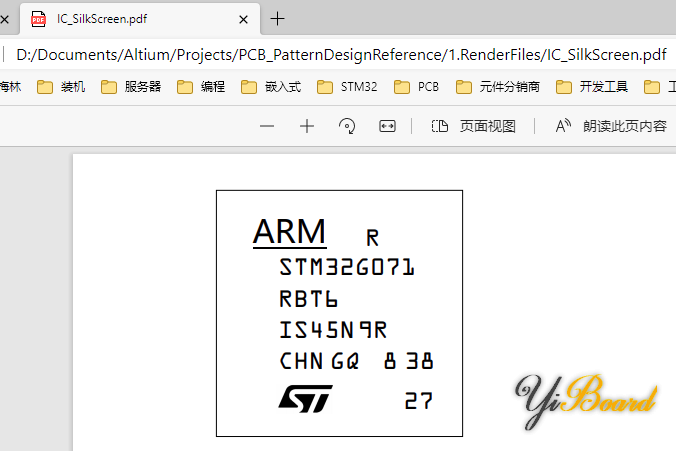Screen dimensions: 676x451
Task: Zoom out the PDF with the minus icon
Action: [267, 126]
